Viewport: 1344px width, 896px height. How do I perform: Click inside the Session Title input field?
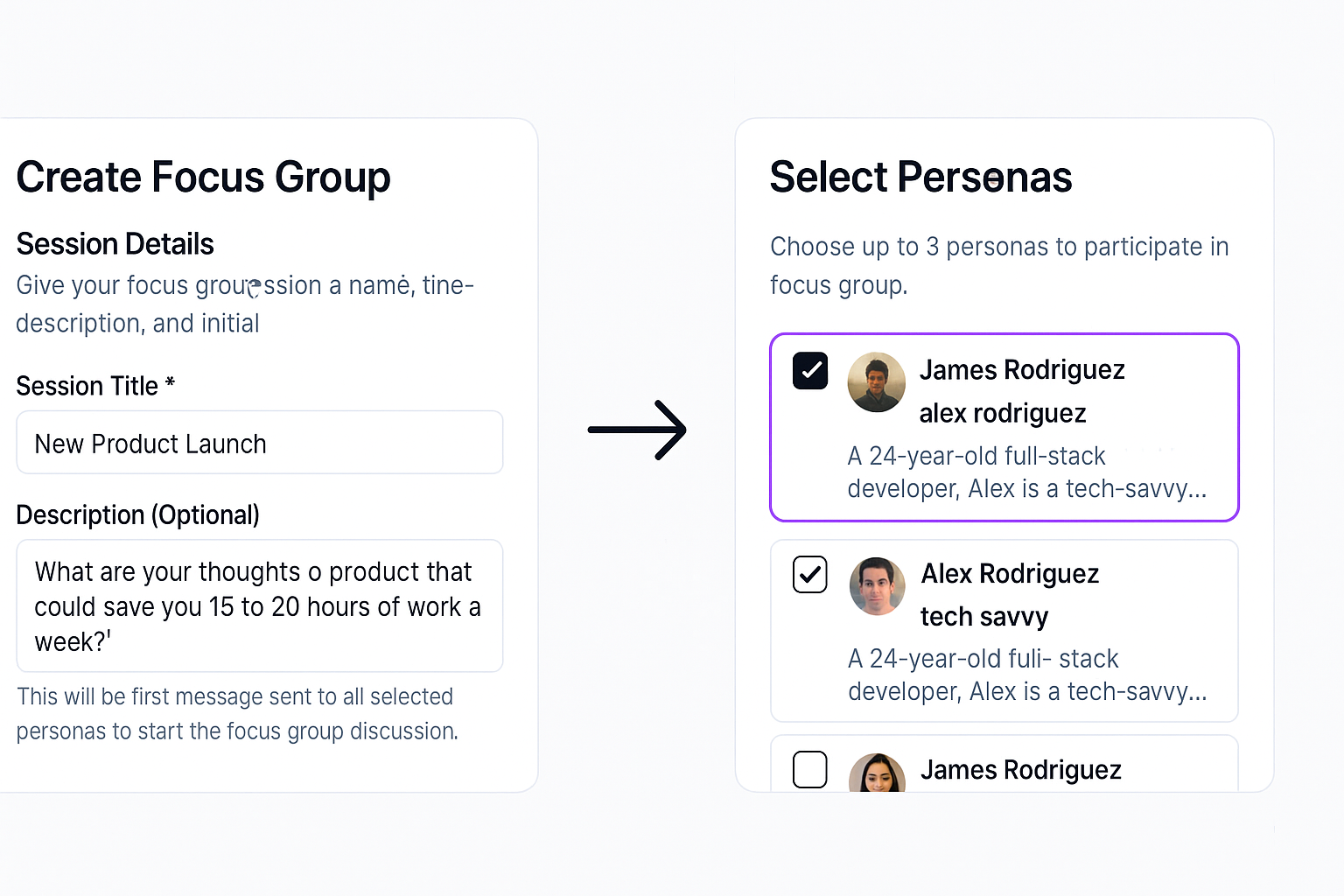click(x=259, y=443)
